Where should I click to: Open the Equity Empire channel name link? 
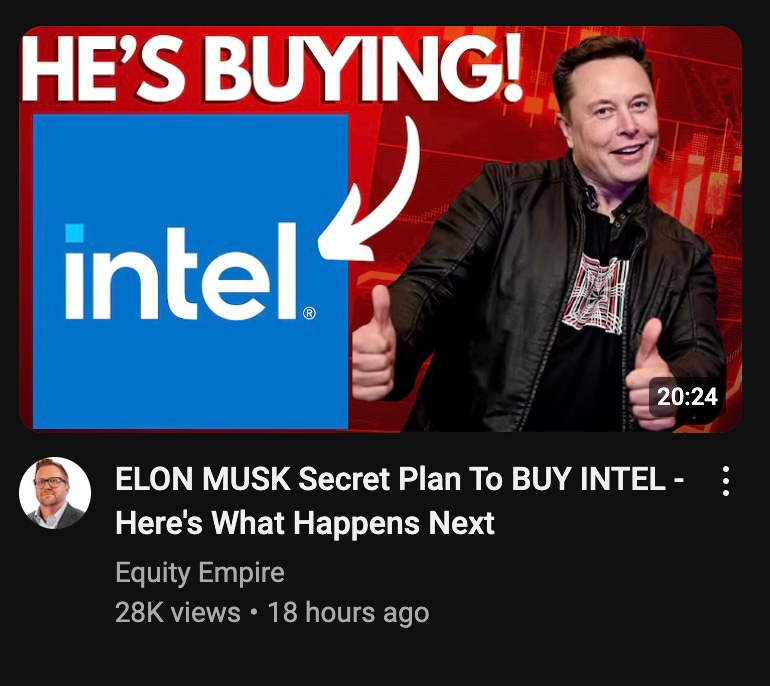coord(200,573)
